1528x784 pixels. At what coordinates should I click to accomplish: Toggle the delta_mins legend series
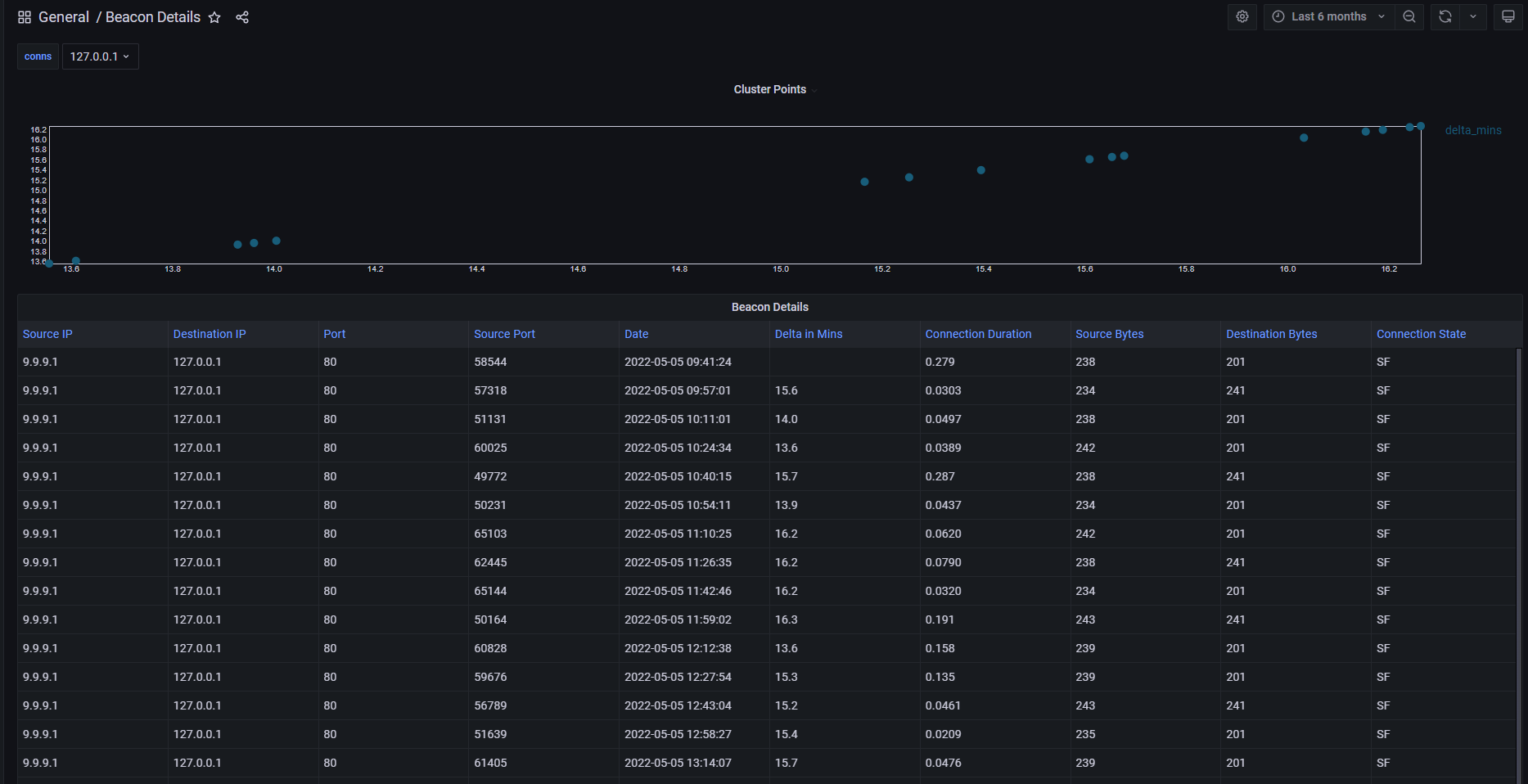tap(1473, 130)
